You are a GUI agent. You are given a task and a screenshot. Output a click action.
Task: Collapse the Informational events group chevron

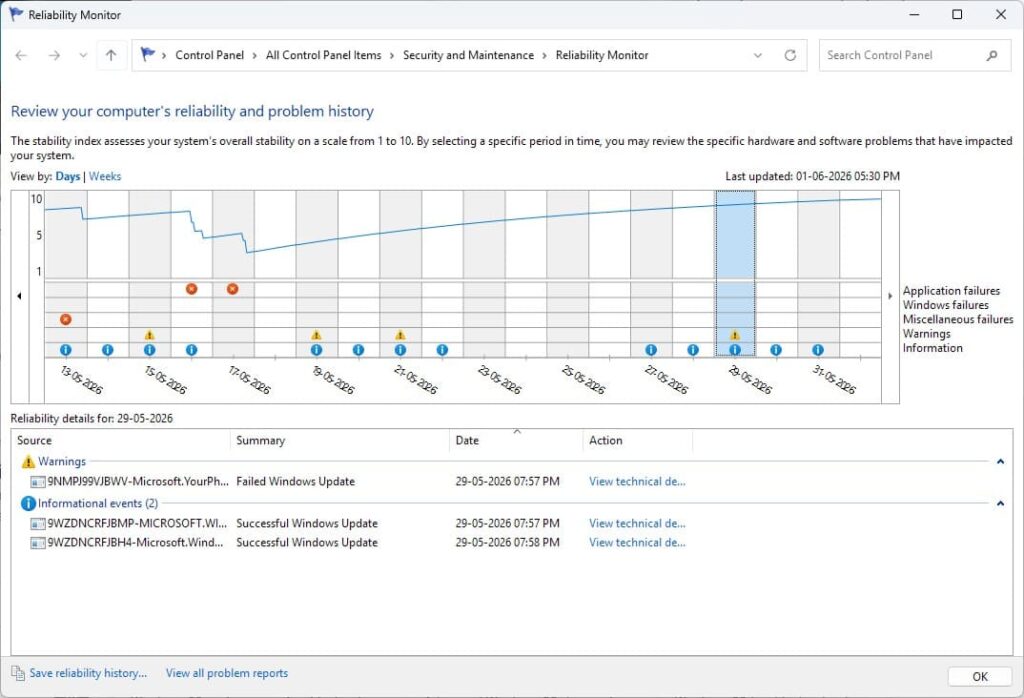[1000, 503]
